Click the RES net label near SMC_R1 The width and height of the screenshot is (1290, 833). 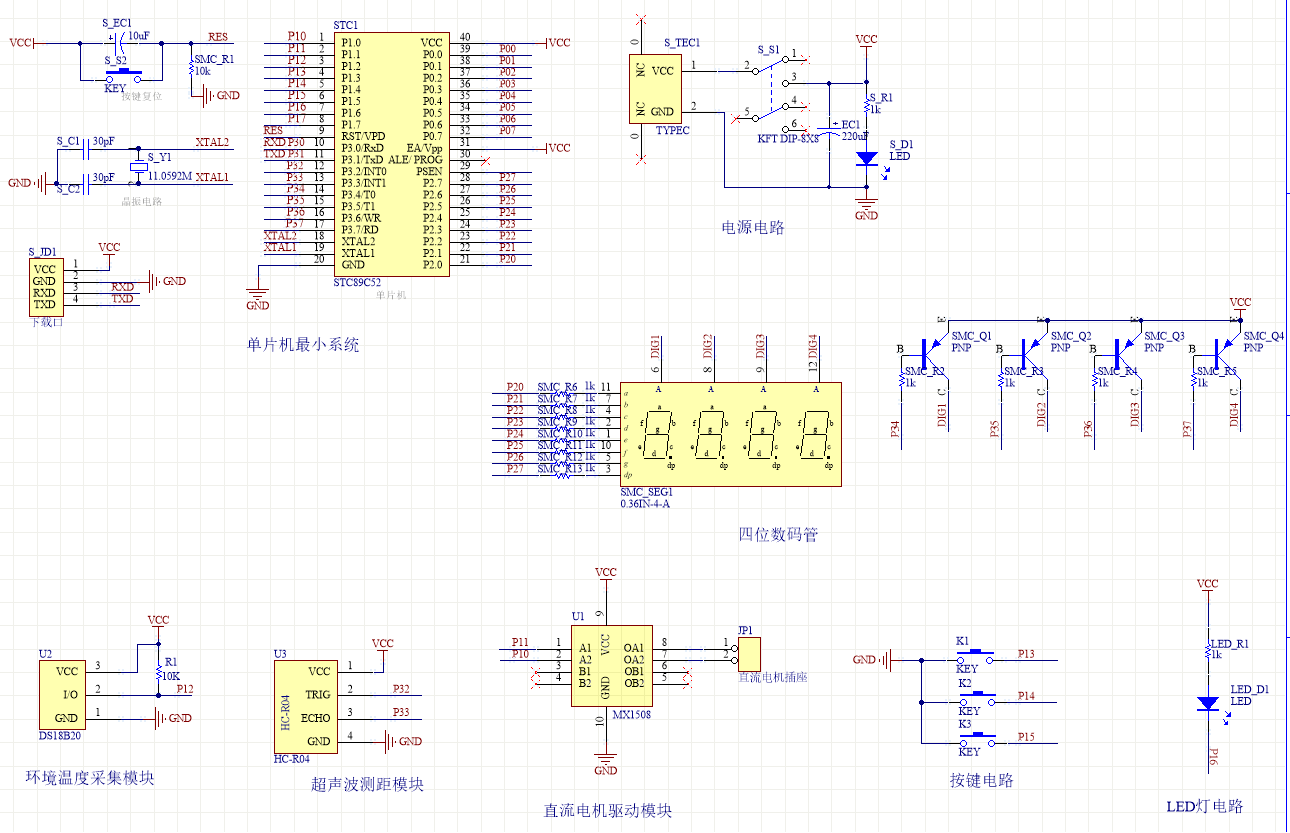tap(218, 37)
